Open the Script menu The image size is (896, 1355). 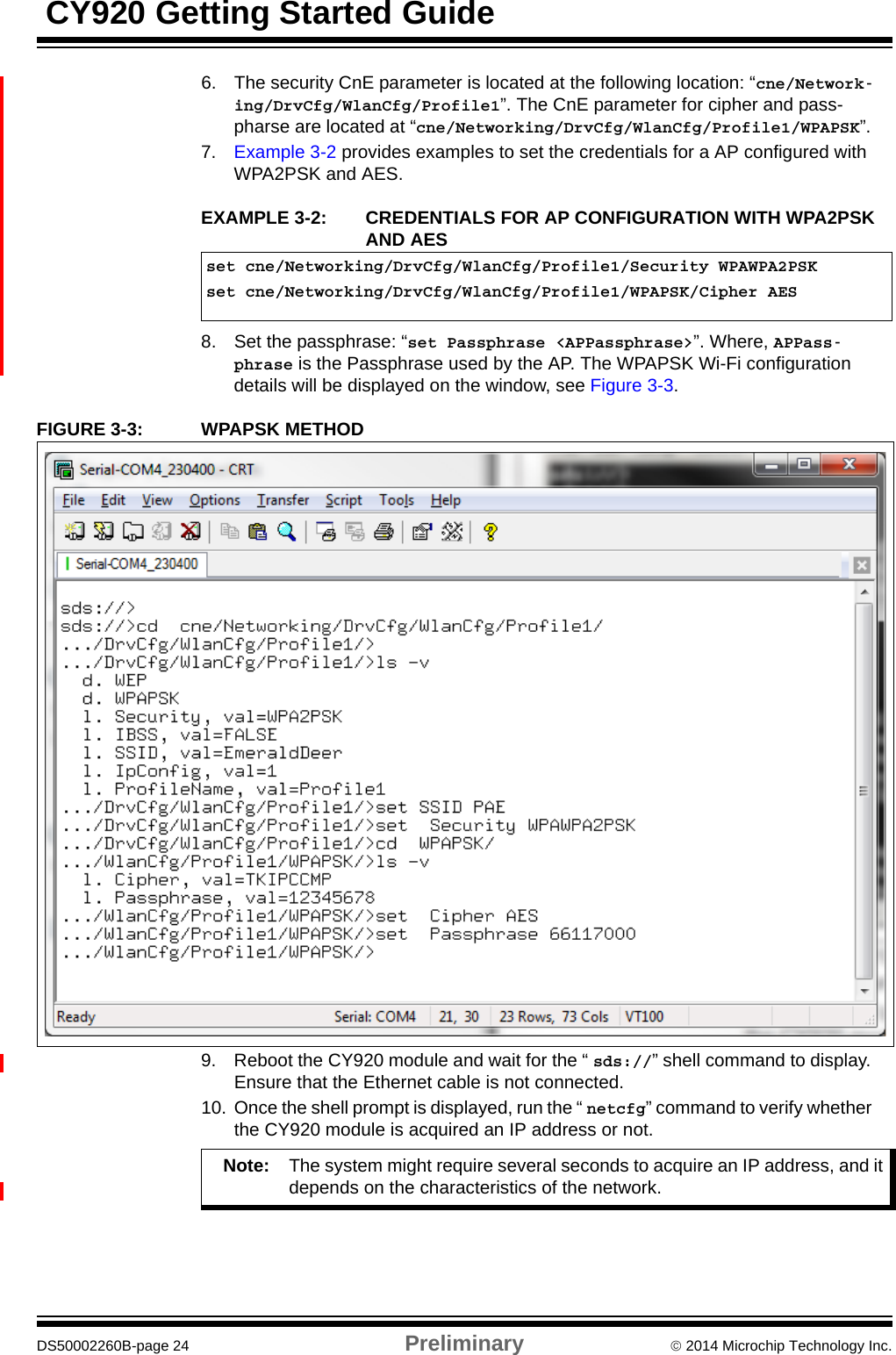tap(343, 500)
